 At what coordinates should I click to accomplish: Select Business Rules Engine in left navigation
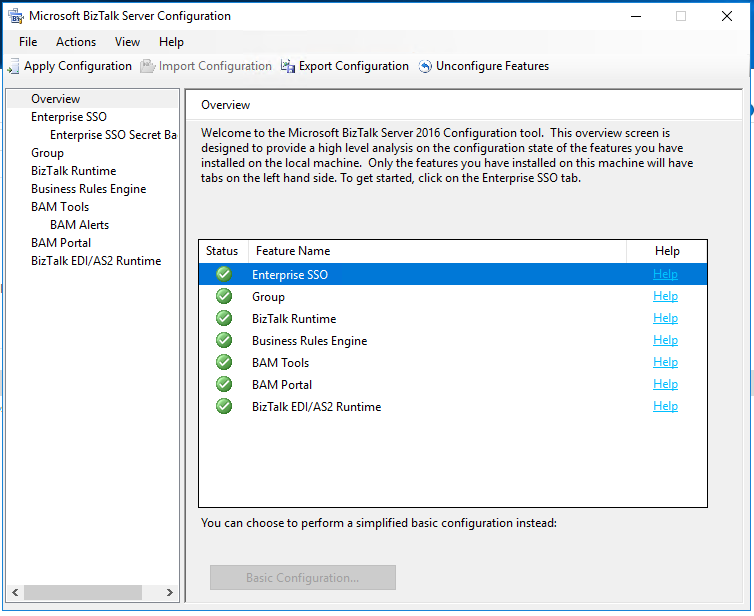pos(88,189)
